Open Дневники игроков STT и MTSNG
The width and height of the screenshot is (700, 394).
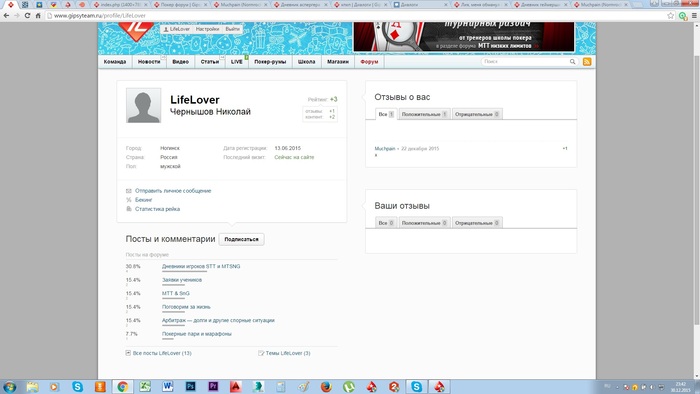(x=201, y=266)
